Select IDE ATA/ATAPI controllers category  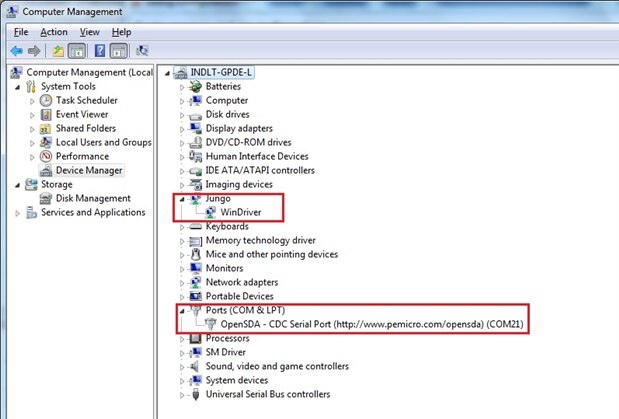pos(260,170)
